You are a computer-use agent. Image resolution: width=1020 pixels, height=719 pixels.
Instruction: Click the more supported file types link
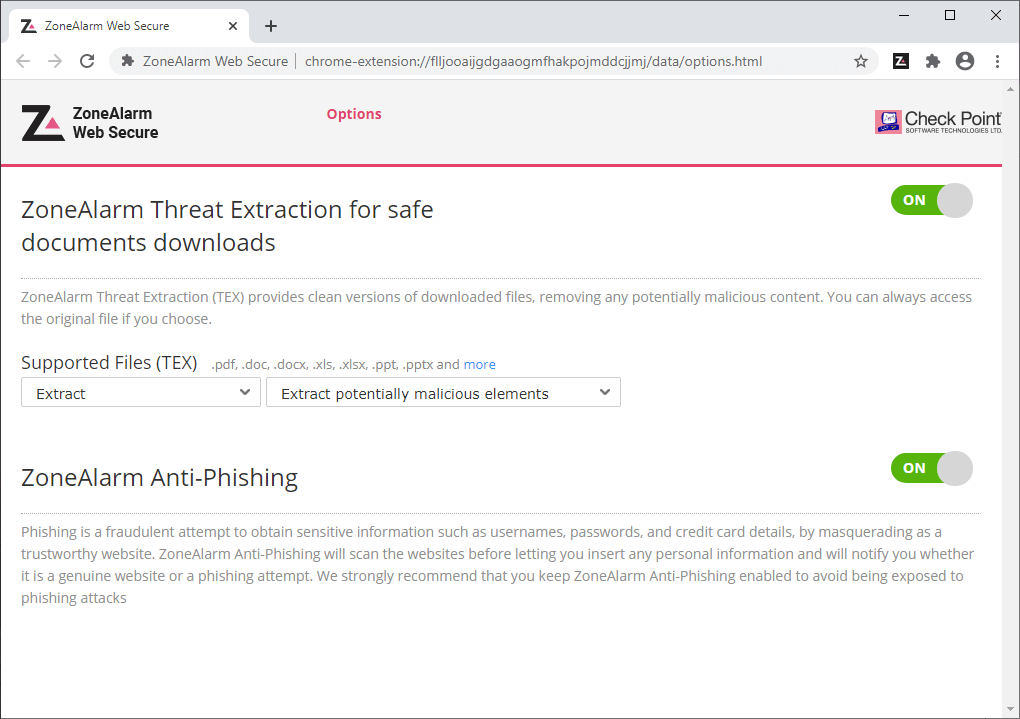point(479,364)
